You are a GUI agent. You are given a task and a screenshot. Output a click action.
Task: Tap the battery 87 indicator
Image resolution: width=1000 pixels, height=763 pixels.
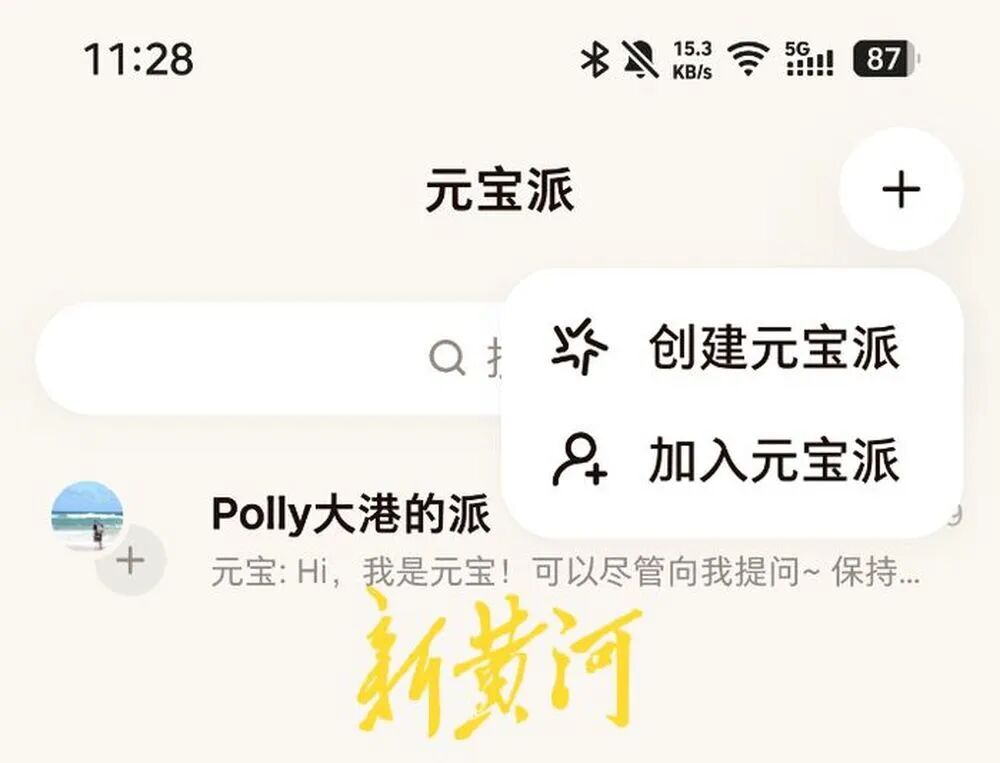pos(886,59)
